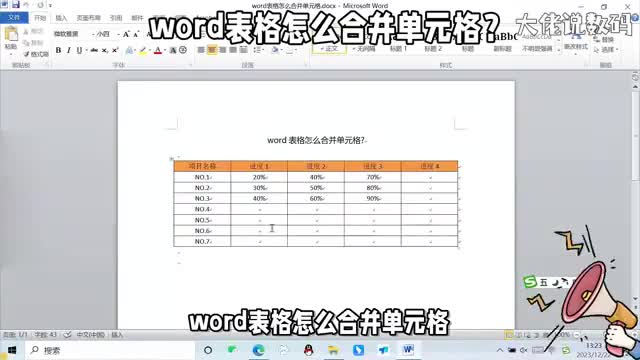Click the Paste clipboard icon

[x=11, y=34]
